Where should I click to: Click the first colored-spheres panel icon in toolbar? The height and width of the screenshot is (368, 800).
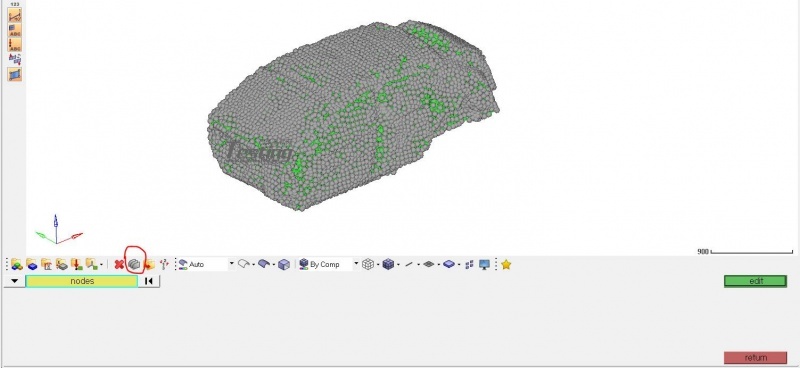tap(16, 264)
